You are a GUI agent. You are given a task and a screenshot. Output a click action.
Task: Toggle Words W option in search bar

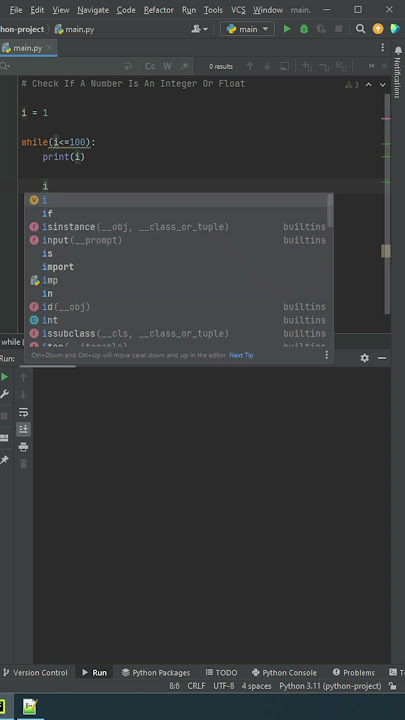click(x=168, y=67)
